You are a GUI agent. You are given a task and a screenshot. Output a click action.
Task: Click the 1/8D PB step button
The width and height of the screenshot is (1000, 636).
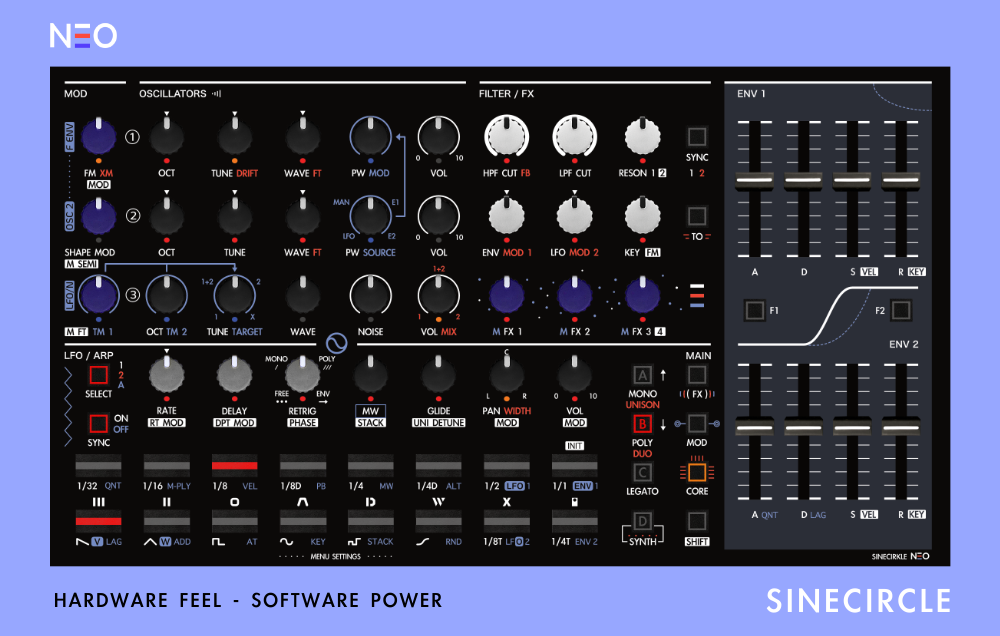302,466
